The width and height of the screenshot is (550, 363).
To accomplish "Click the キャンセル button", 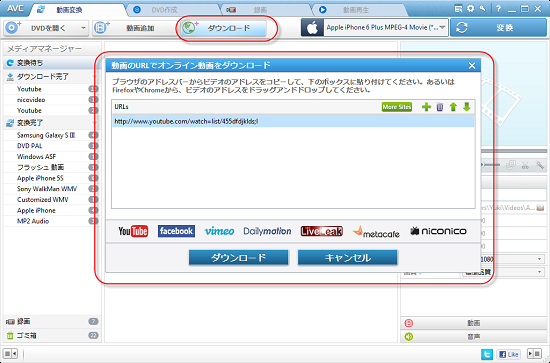I will [348, 258].
